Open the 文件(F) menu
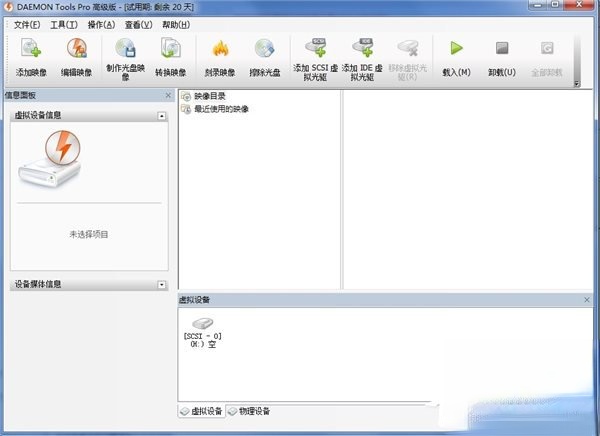The height and width of the screenshot is (436, 600). pos(27,25)
